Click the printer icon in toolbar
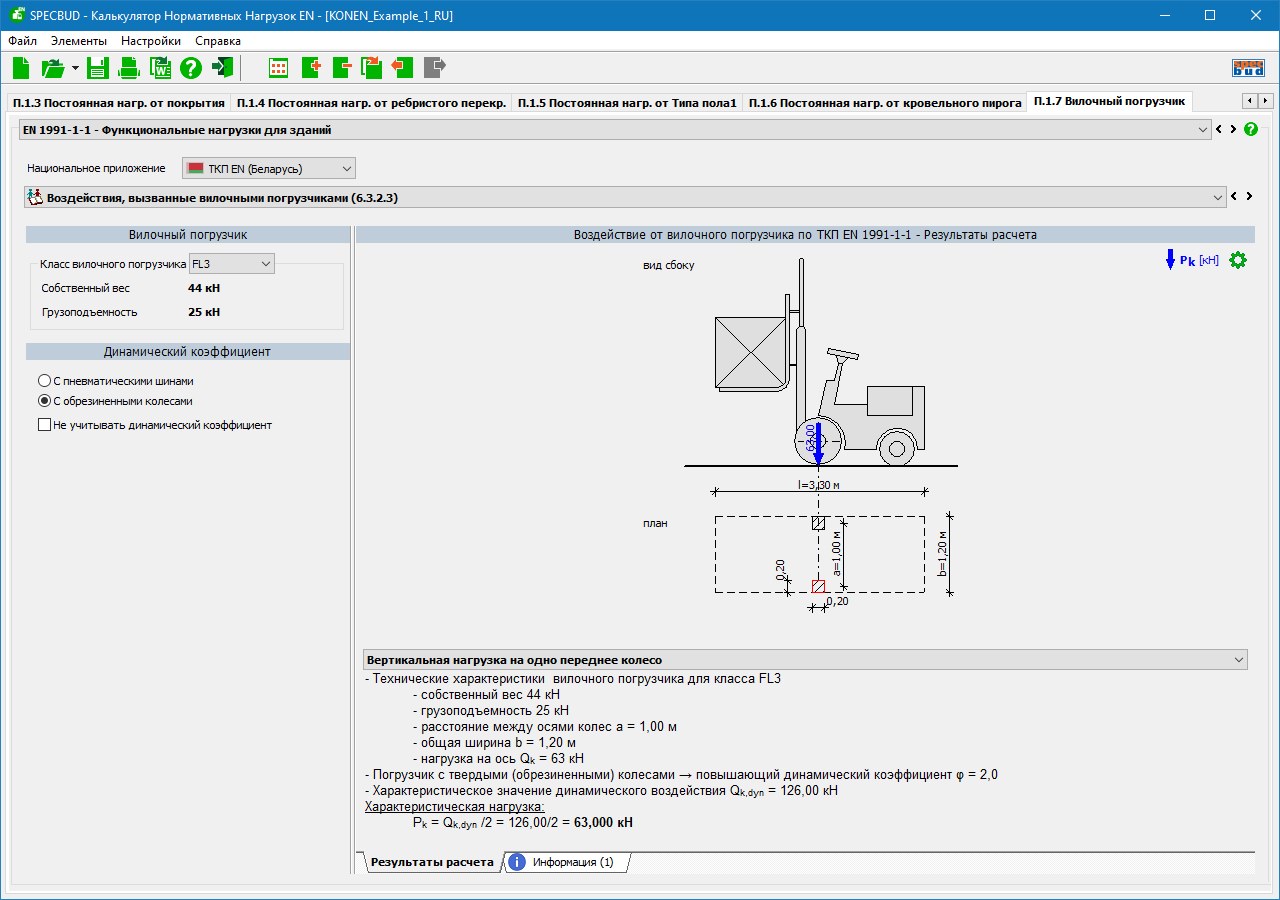Image resolution: width=1280 pixels, height=900 pixels. (129, 68)
